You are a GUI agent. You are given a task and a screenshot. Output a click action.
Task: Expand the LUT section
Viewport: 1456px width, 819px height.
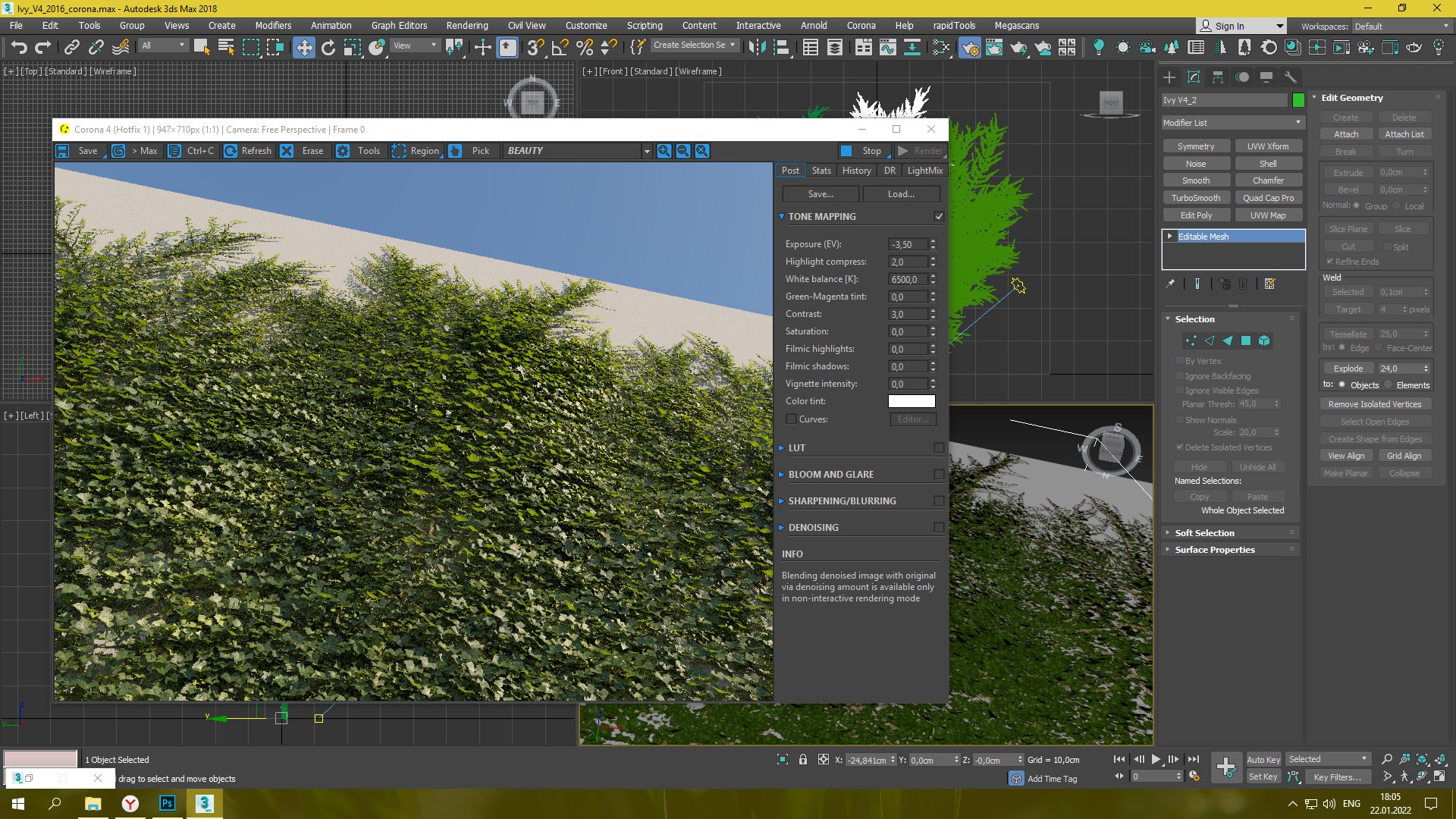tap(782, 448)
